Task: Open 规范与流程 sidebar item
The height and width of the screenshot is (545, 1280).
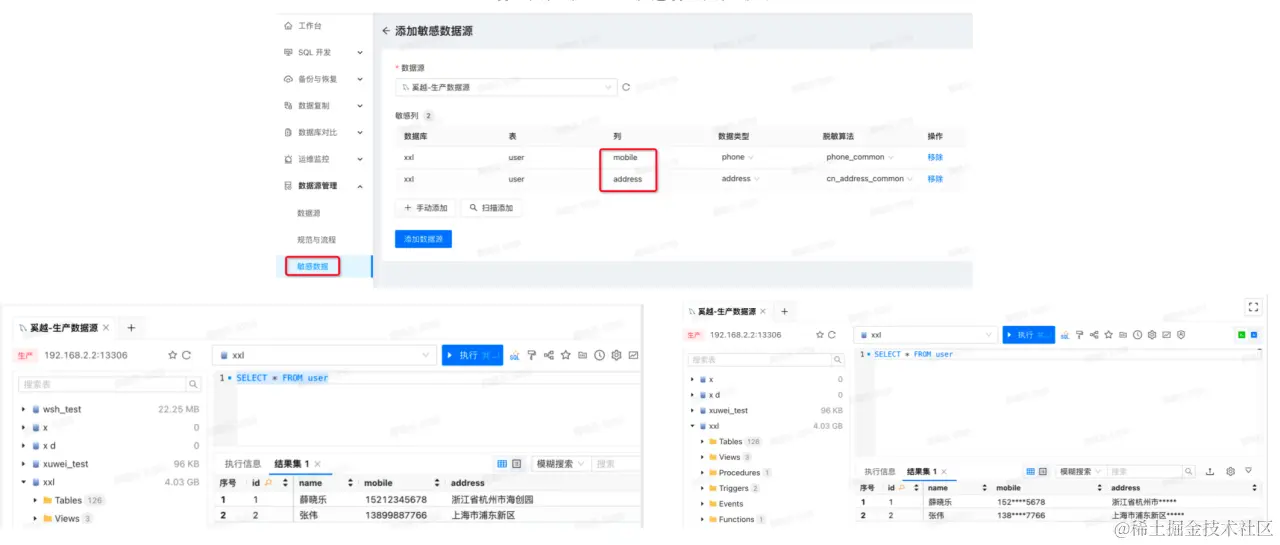Action: click(x=316, y=240)
